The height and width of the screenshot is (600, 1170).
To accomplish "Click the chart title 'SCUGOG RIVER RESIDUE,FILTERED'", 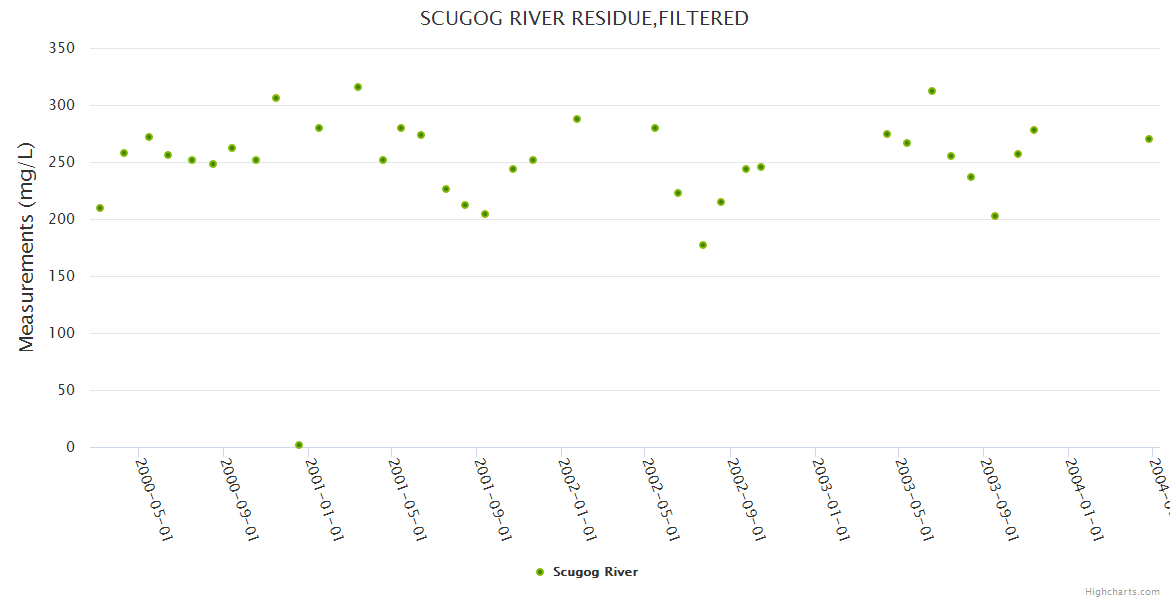I will pyautogui.click(x=584, y=18).
